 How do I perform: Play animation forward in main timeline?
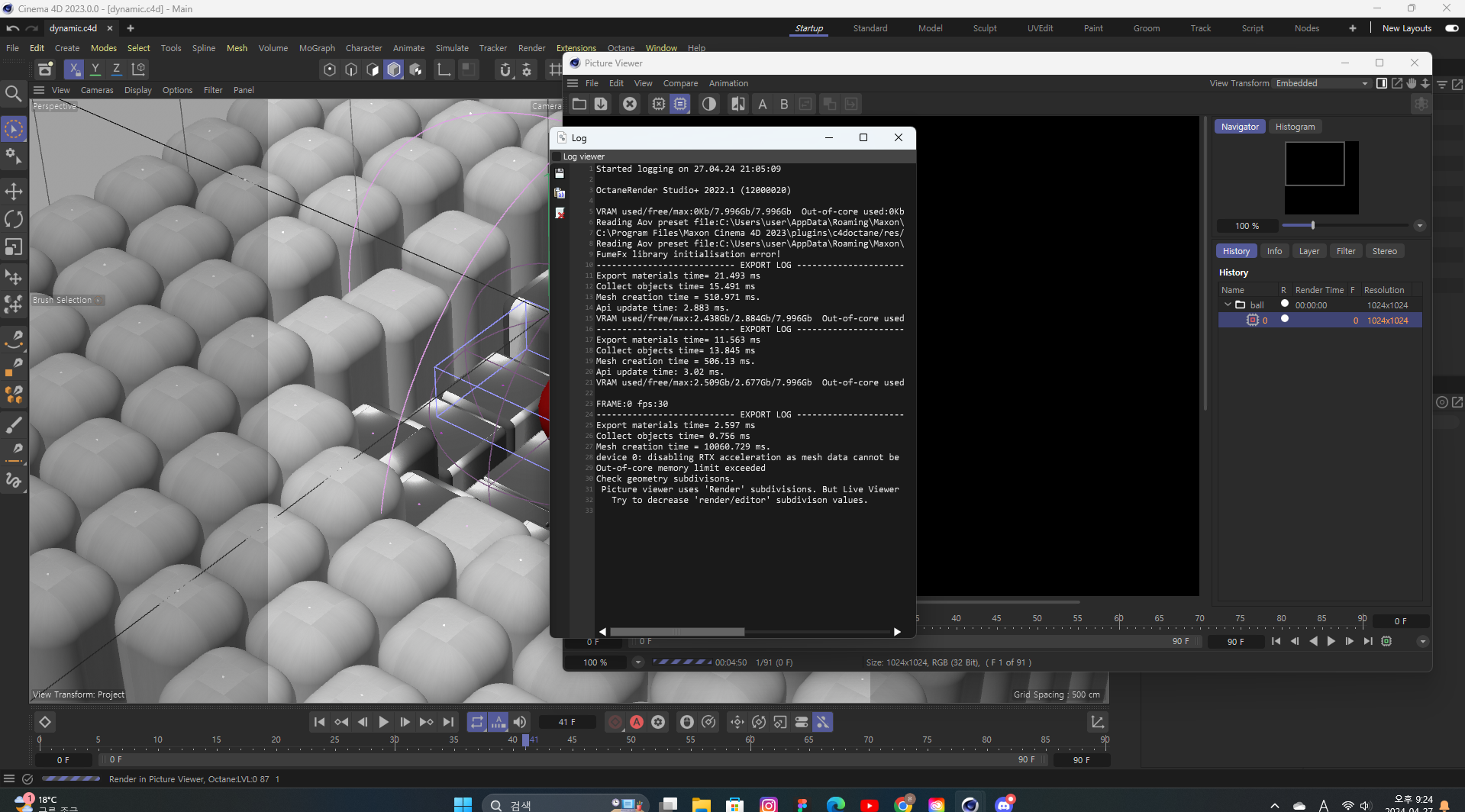click(383, 722)
